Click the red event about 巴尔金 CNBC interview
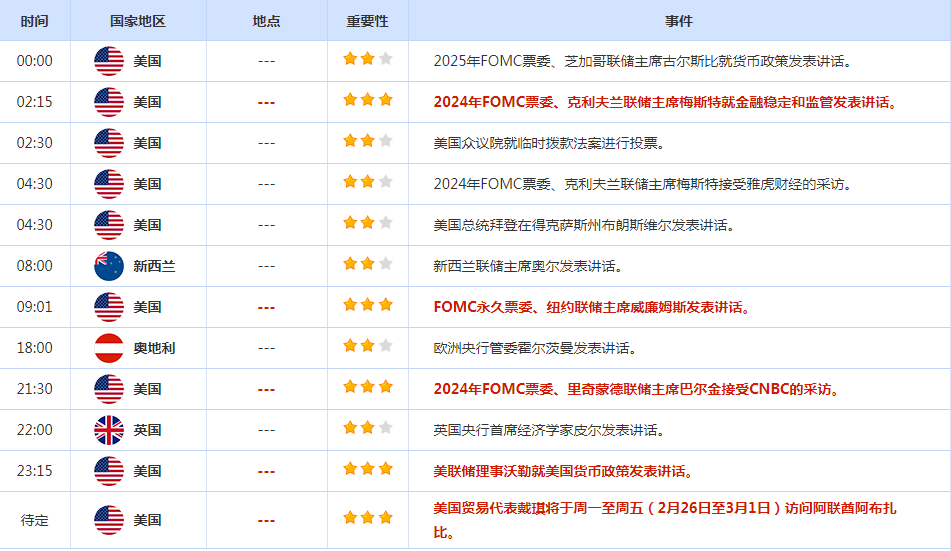Image resolution: width=951 pixels, height=551 pixels. pos(637,389)
